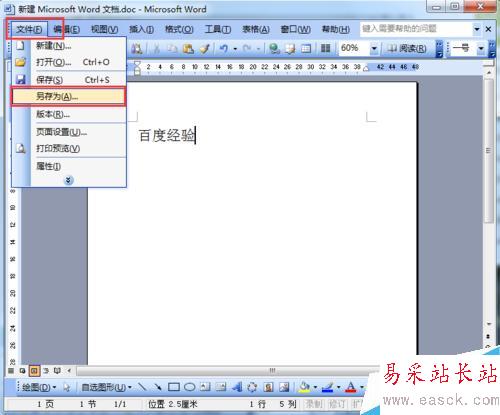Open the Redo history dropdown arrow

pyautogui.click(x=259, y=49)
